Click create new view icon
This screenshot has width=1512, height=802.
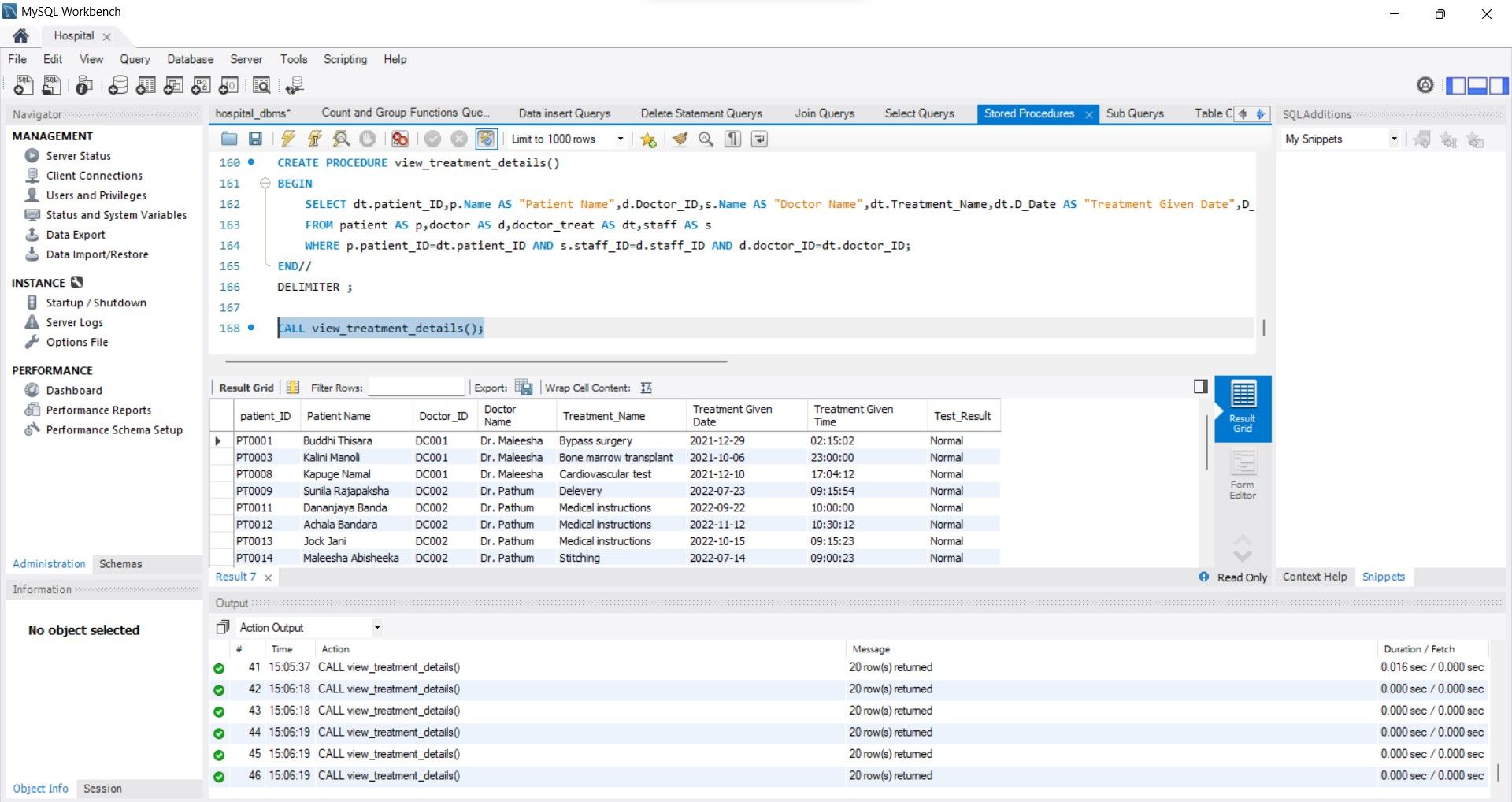point(173,85)
